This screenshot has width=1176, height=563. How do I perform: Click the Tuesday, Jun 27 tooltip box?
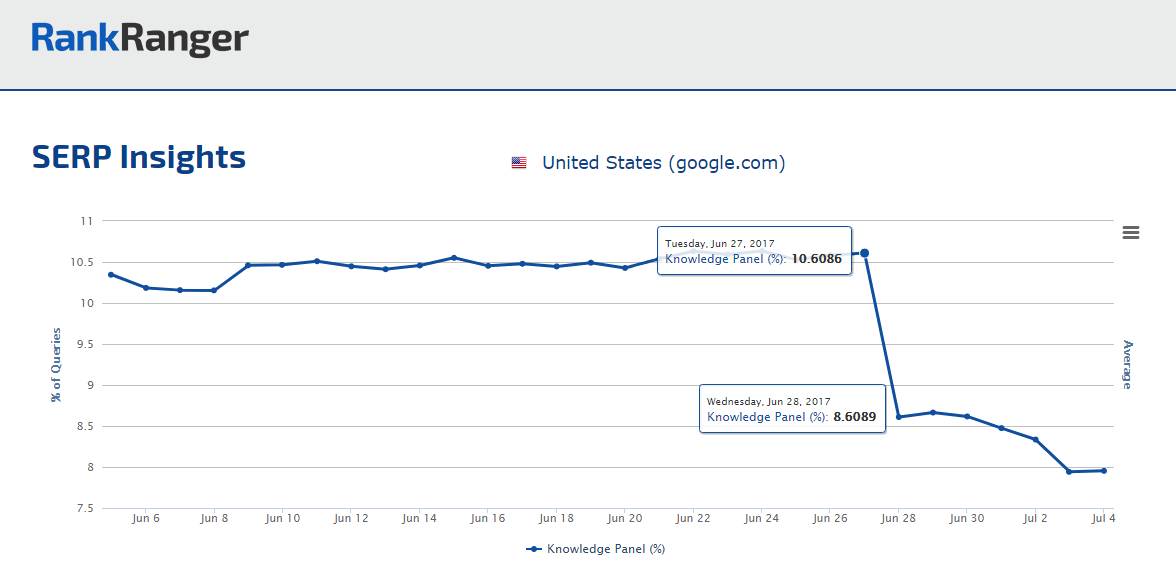pos(754,250)
